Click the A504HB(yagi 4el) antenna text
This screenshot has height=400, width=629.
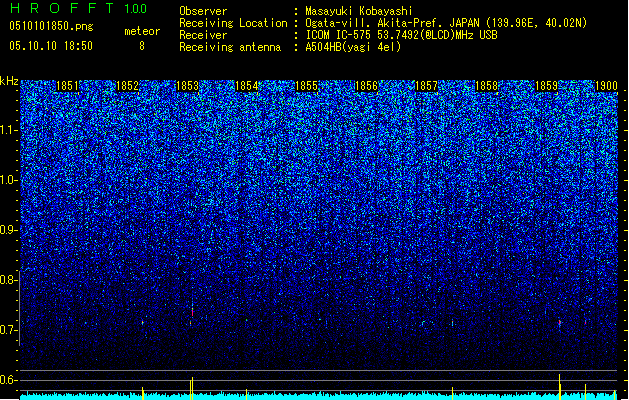tap(353, 47)
